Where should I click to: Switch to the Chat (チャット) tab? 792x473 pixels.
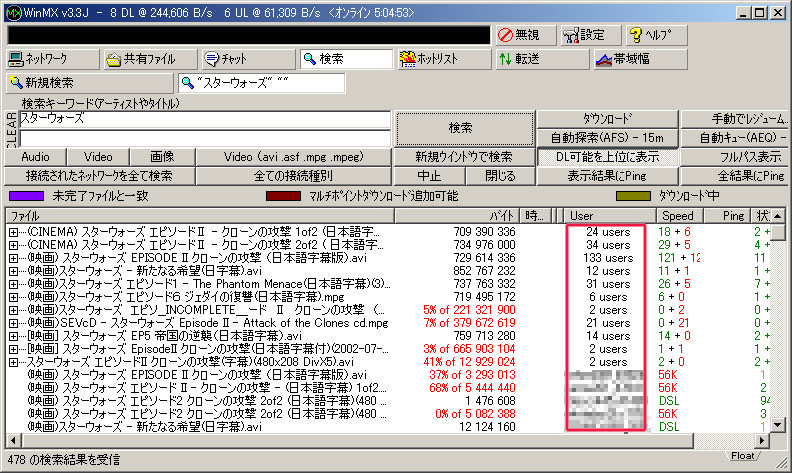[x=249, y=59]
